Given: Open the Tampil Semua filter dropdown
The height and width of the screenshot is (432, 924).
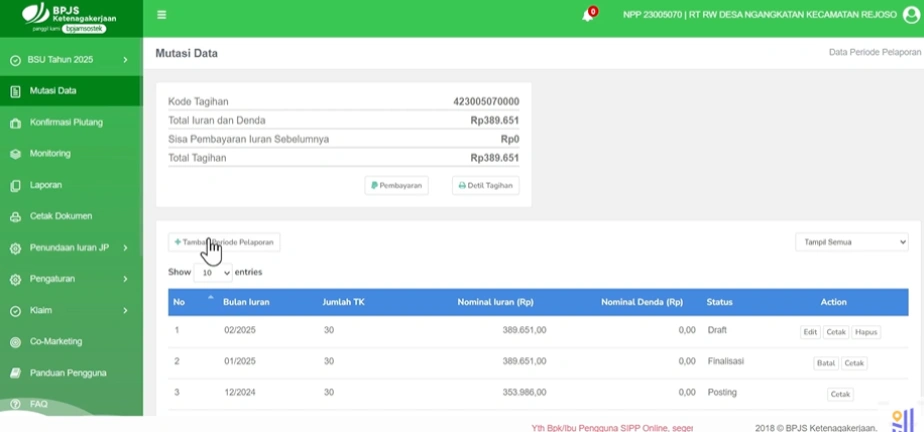Looking at the screenshot, I should (852, 242).
